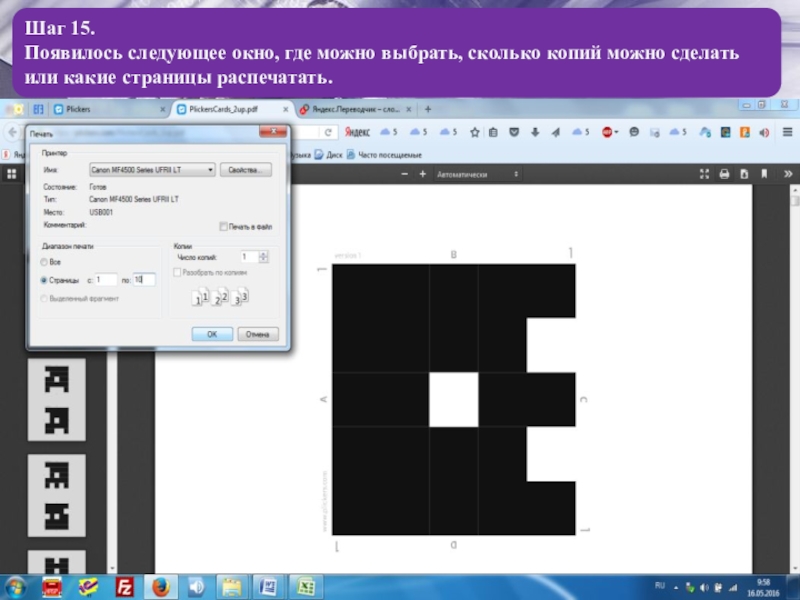This screenshot has height=600, width=800.
Task: Click the Firefox bookmark star icon
Action: 474,133
